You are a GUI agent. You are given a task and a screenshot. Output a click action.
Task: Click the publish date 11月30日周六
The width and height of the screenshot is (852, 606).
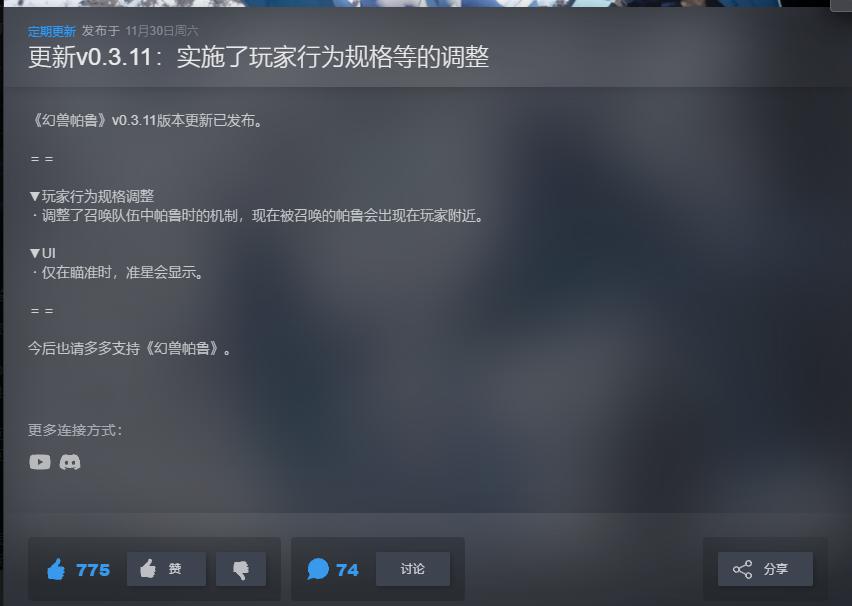[162, 31]
